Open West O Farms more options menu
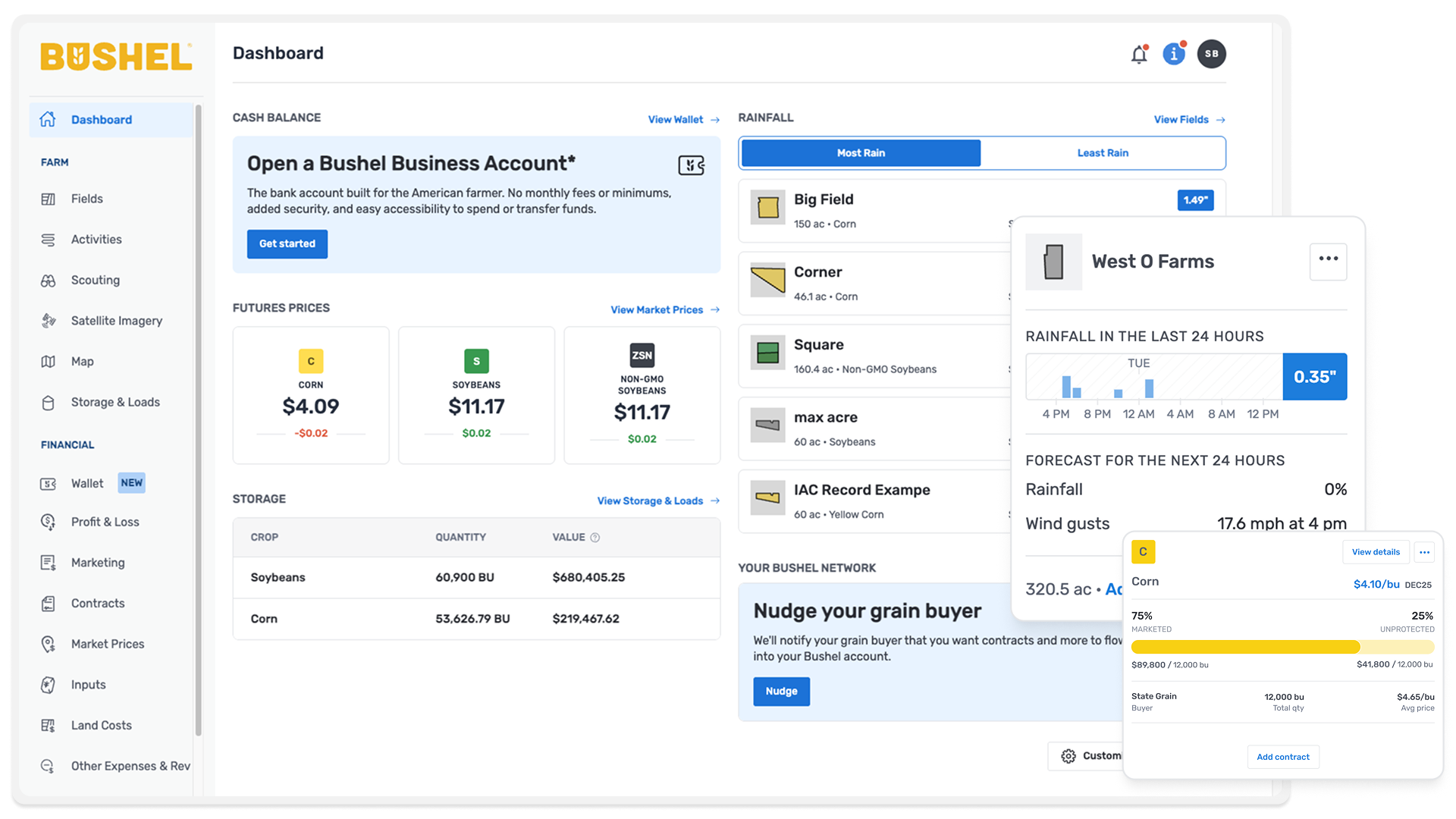Viewport: 1456px width, 819px height. (x=1328, y=260)
